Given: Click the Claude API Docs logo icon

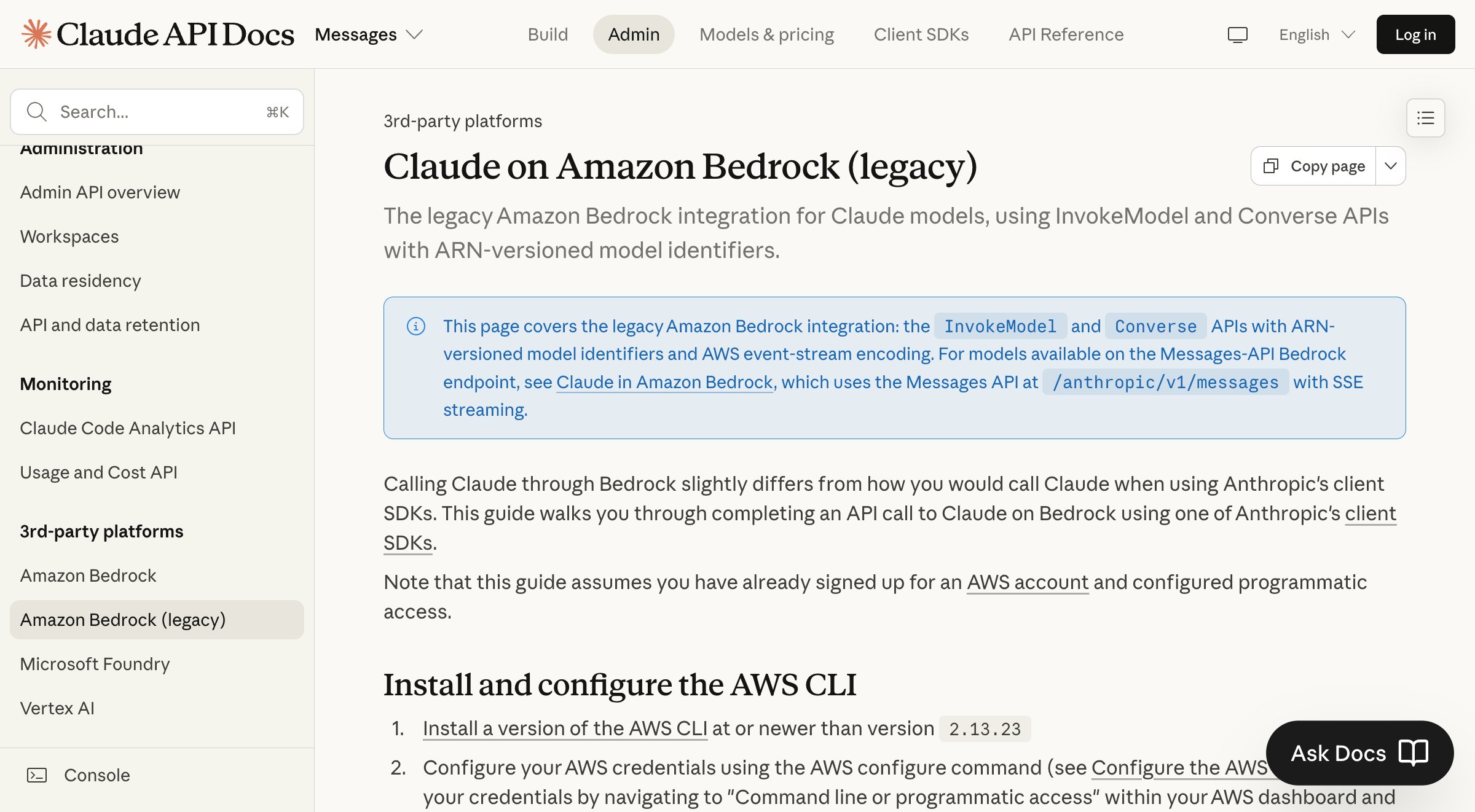Looking at the screenshot, I should pos(35,34).
